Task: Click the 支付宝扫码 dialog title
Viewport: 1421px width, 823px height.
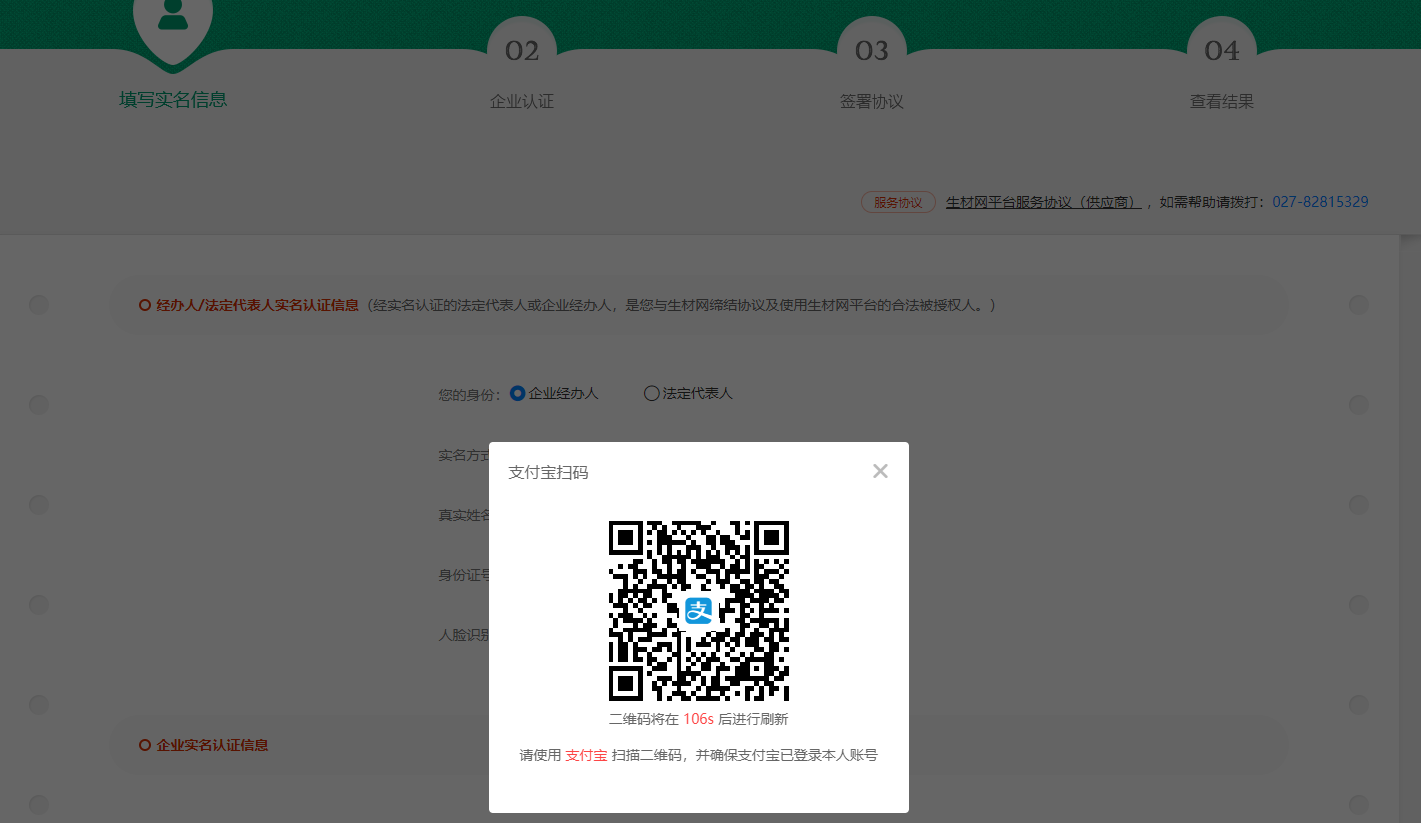Action: tap(548, 472)
